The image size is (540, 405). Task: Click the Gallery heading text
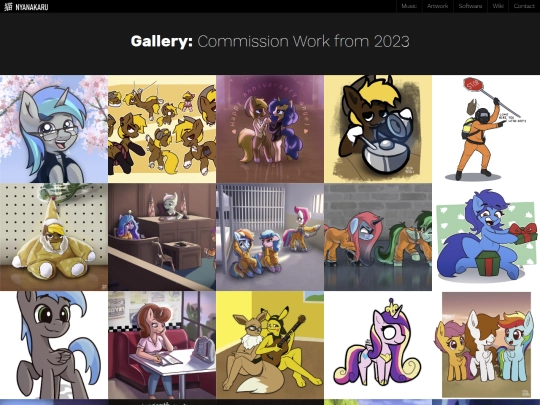coord(270,41)
